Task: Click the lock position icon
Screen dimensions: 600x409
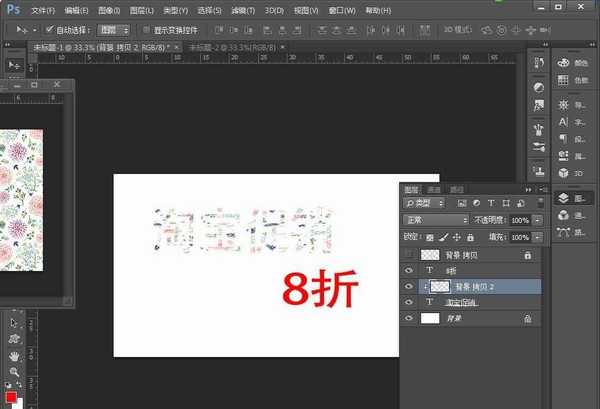Action: [x=456, y=237]
